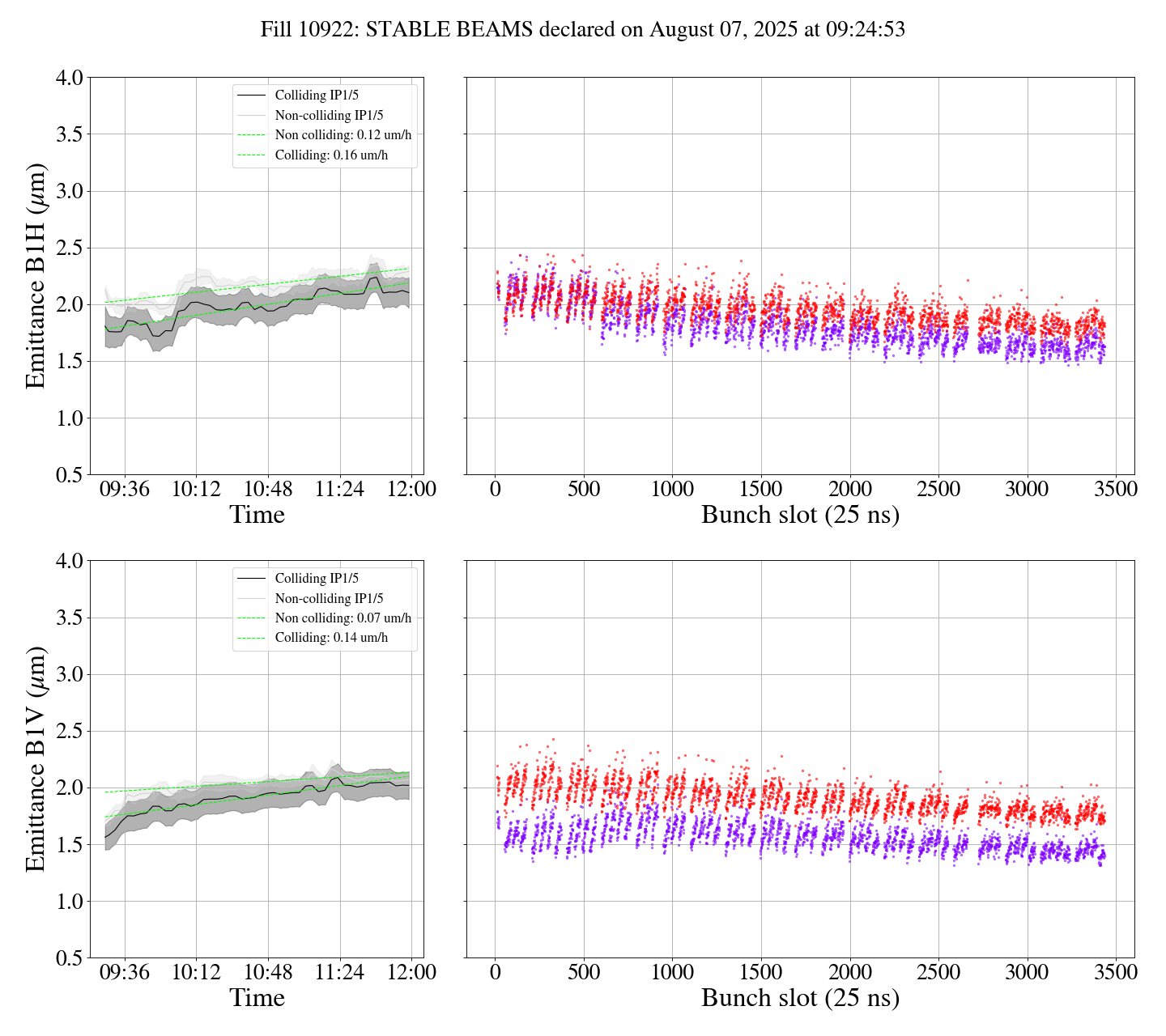Click "Non-colliding IP1/5" in the B1V legend
The height and width of the screenshot is (1036, 1166).
(329, 599)
